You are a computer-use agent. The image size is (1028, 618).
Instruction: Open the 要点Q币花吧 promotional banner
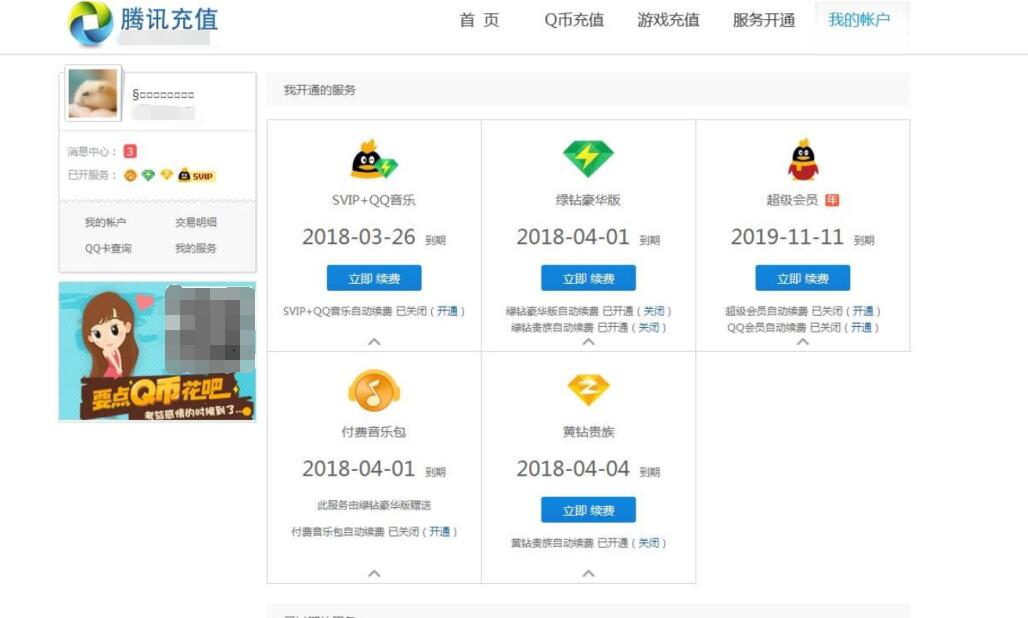(157, 351)
